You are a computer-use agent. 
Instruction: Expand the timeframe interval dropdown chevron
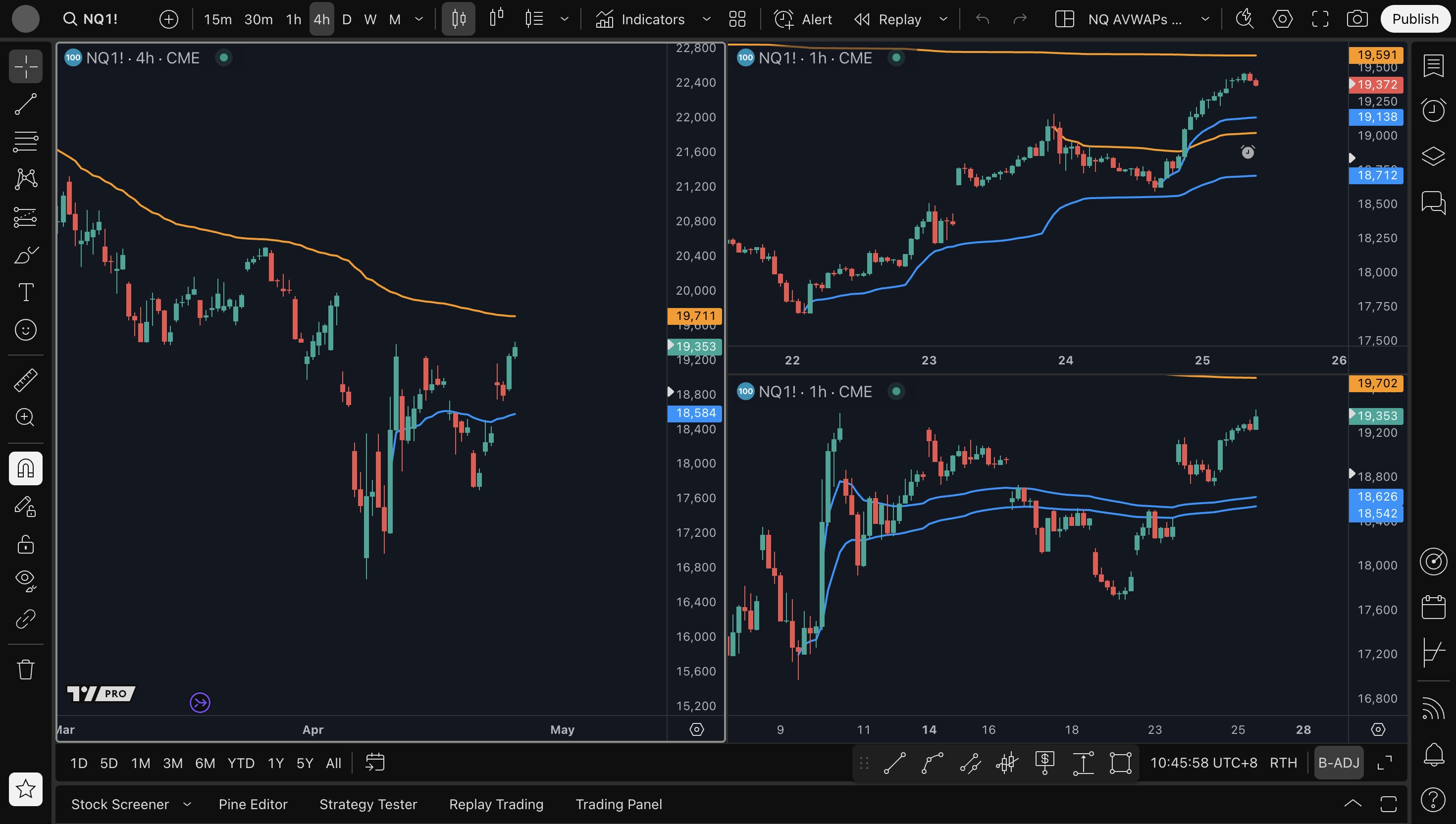point(419,19)
